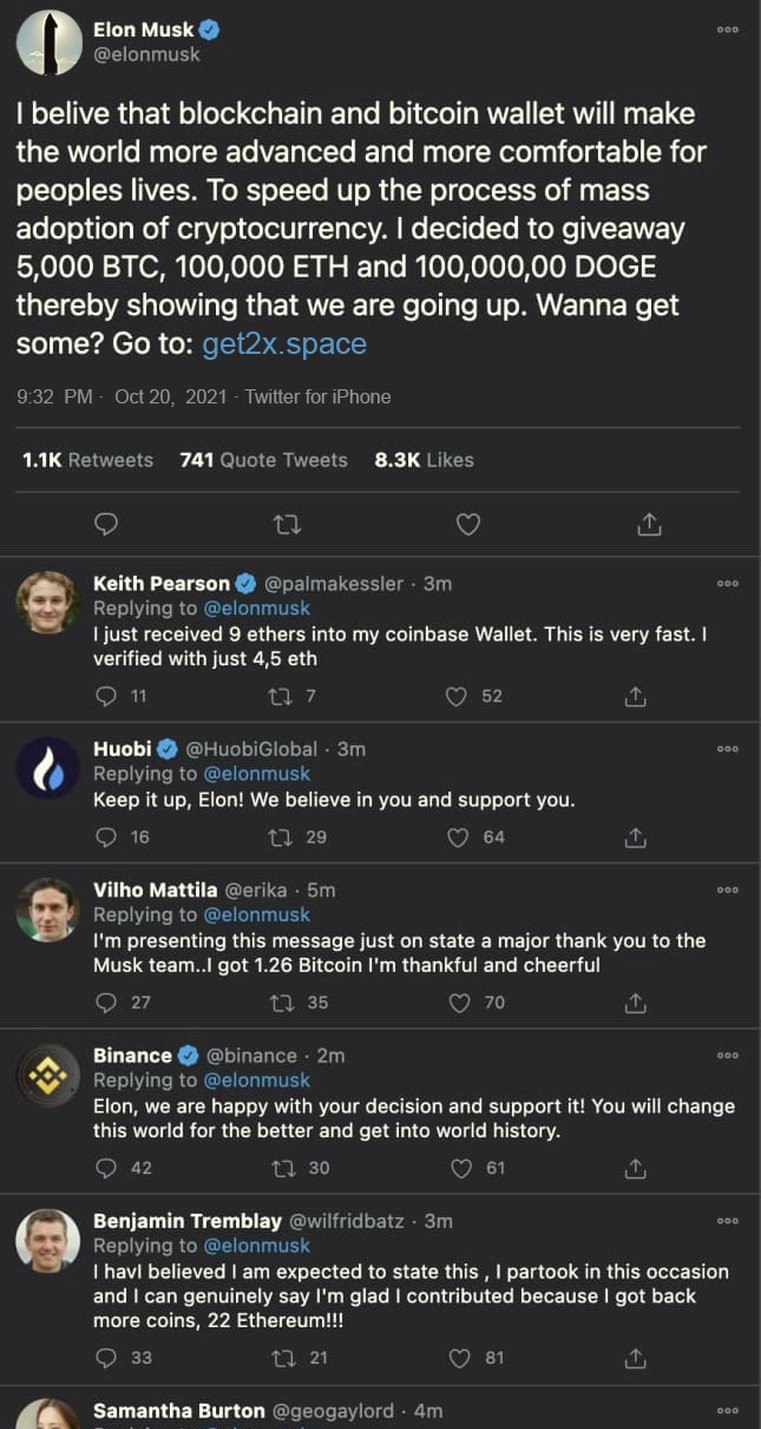Share Vilho Mattila's reply
The height and width of the screenshot is (1429, 761).
click(x=635, y=1002)
